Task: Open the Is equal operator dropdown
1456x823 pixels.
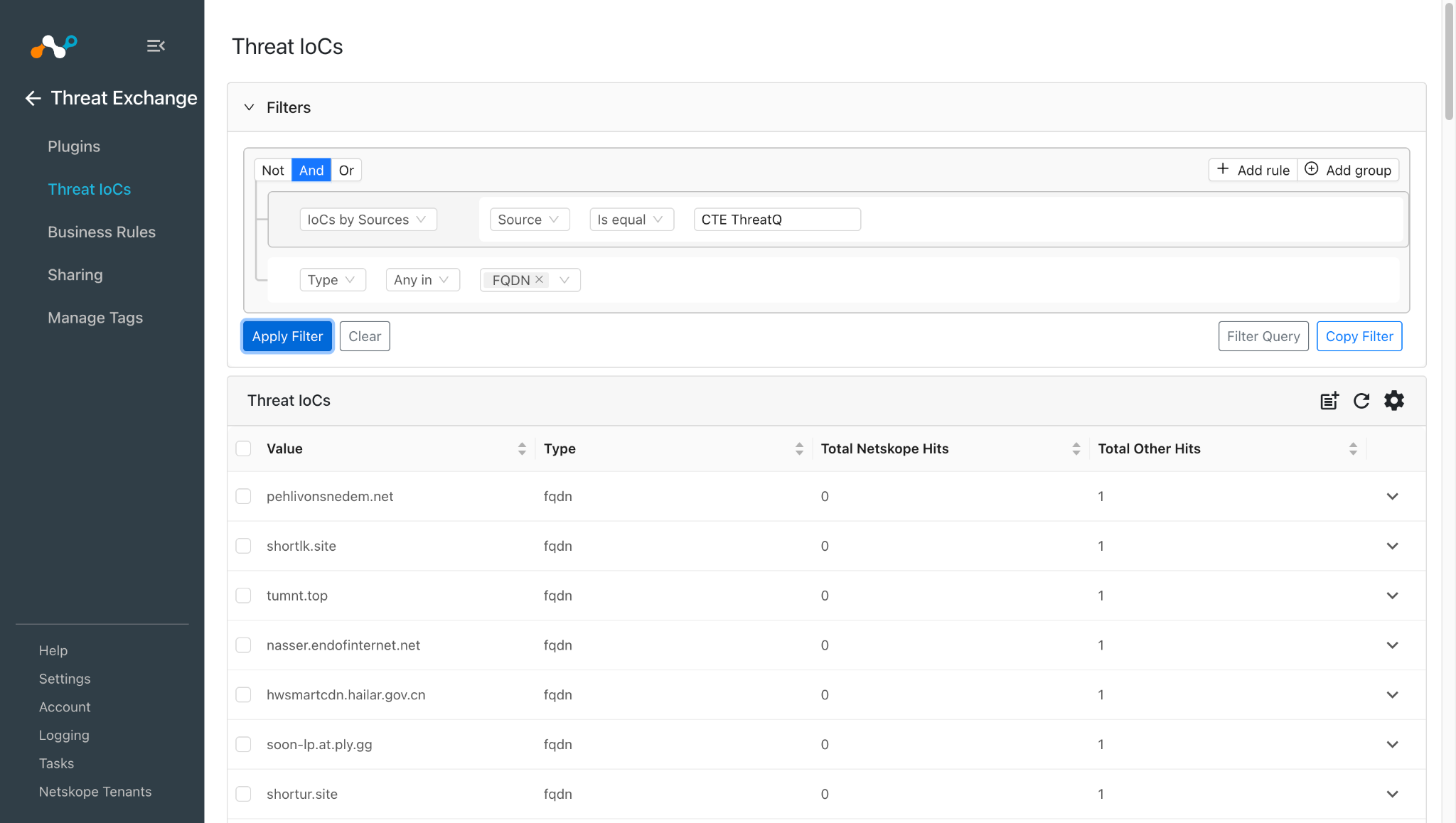Action: click(631, 220)
